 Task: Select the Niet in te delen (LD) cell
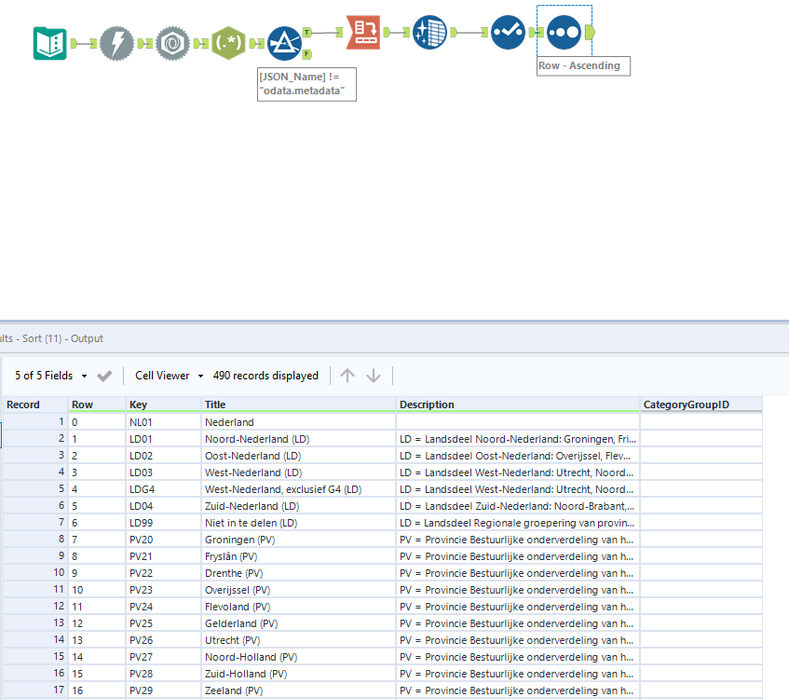click(x=298, y=523)
